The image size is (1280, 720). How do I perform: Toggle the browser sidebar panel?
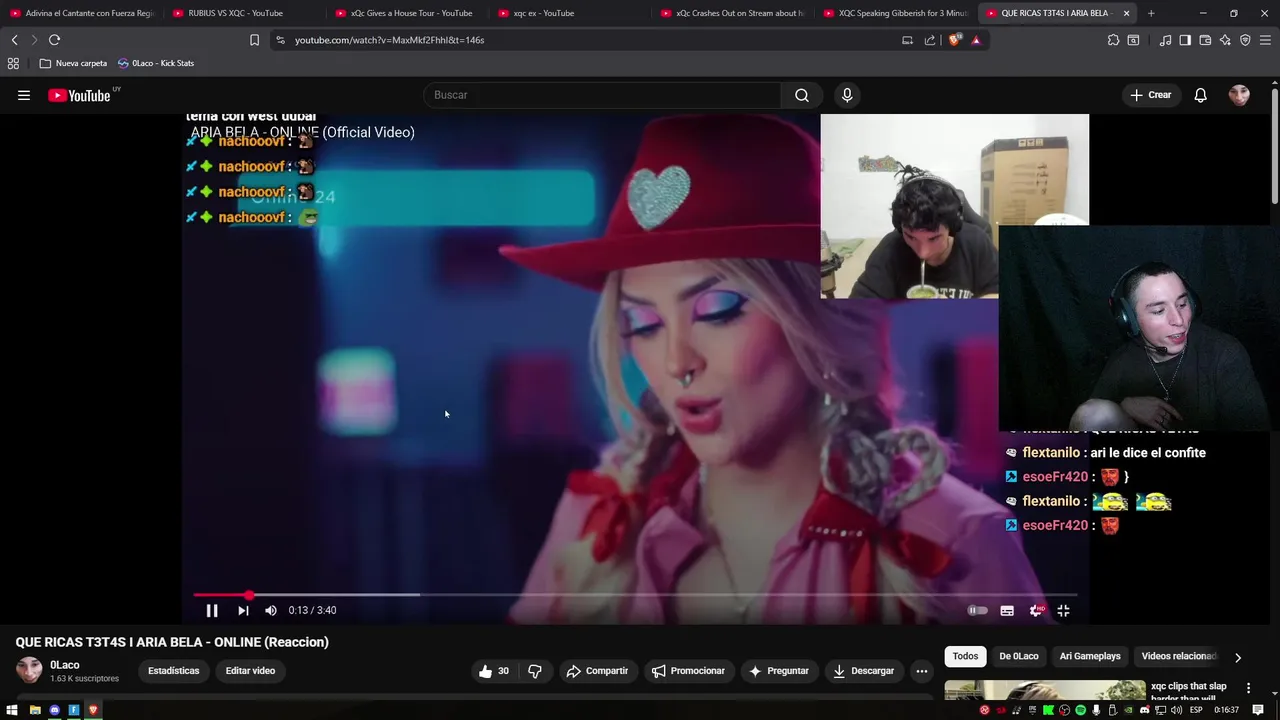pos(1185,40)
